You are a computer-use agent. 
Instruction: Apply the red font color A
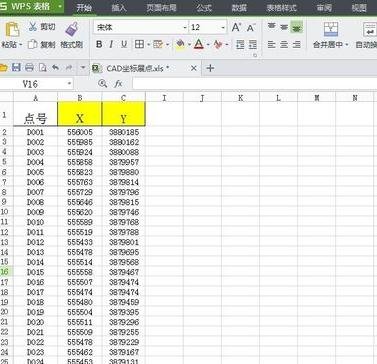199,44
